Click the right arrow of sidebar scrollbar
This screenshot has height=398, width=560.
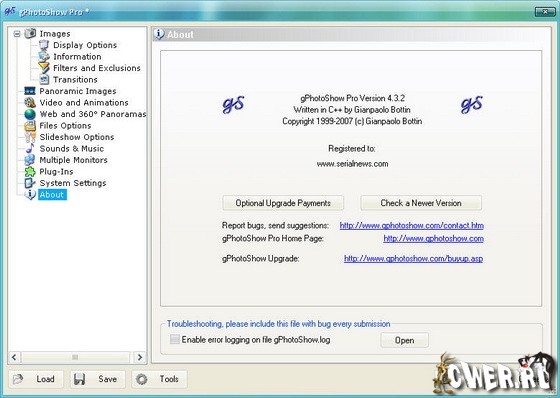pyautogui.click(x=140, y=357)
